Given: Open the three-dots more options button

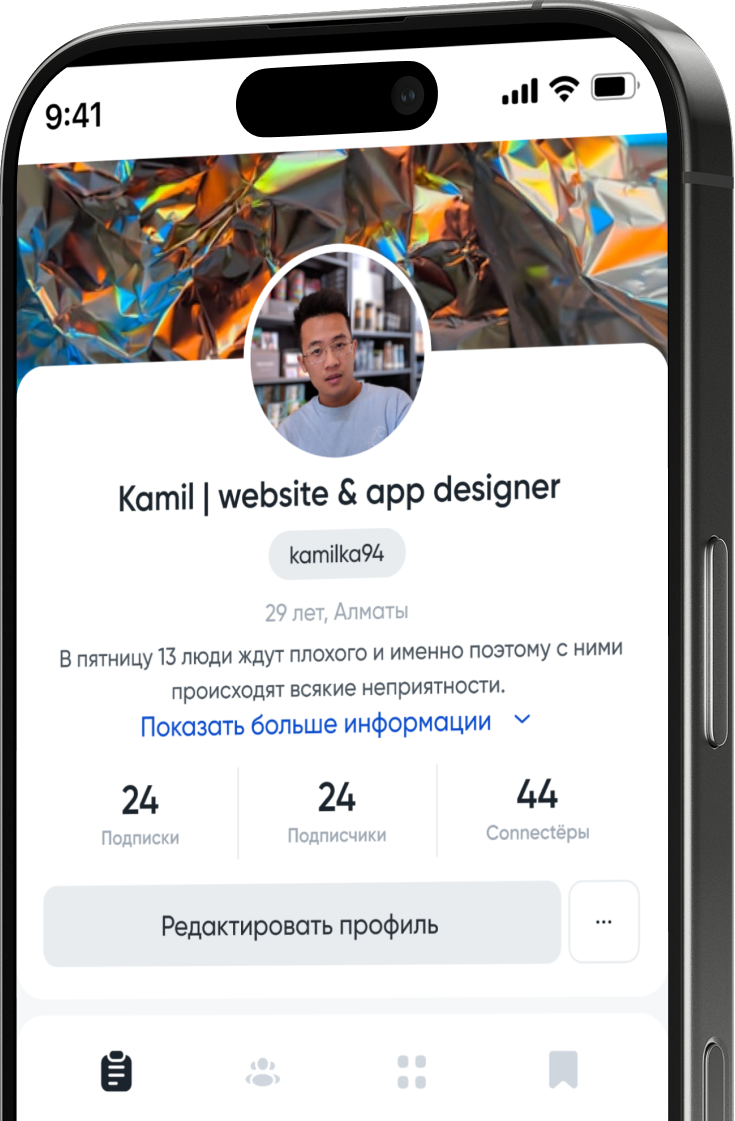Looking at the screenshot, I should coord(603,921).
